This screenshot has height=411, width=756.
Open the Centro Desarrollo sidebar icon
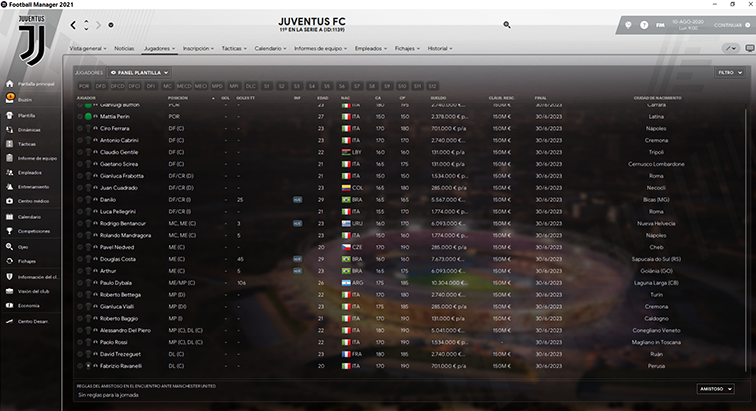point(10,321)
